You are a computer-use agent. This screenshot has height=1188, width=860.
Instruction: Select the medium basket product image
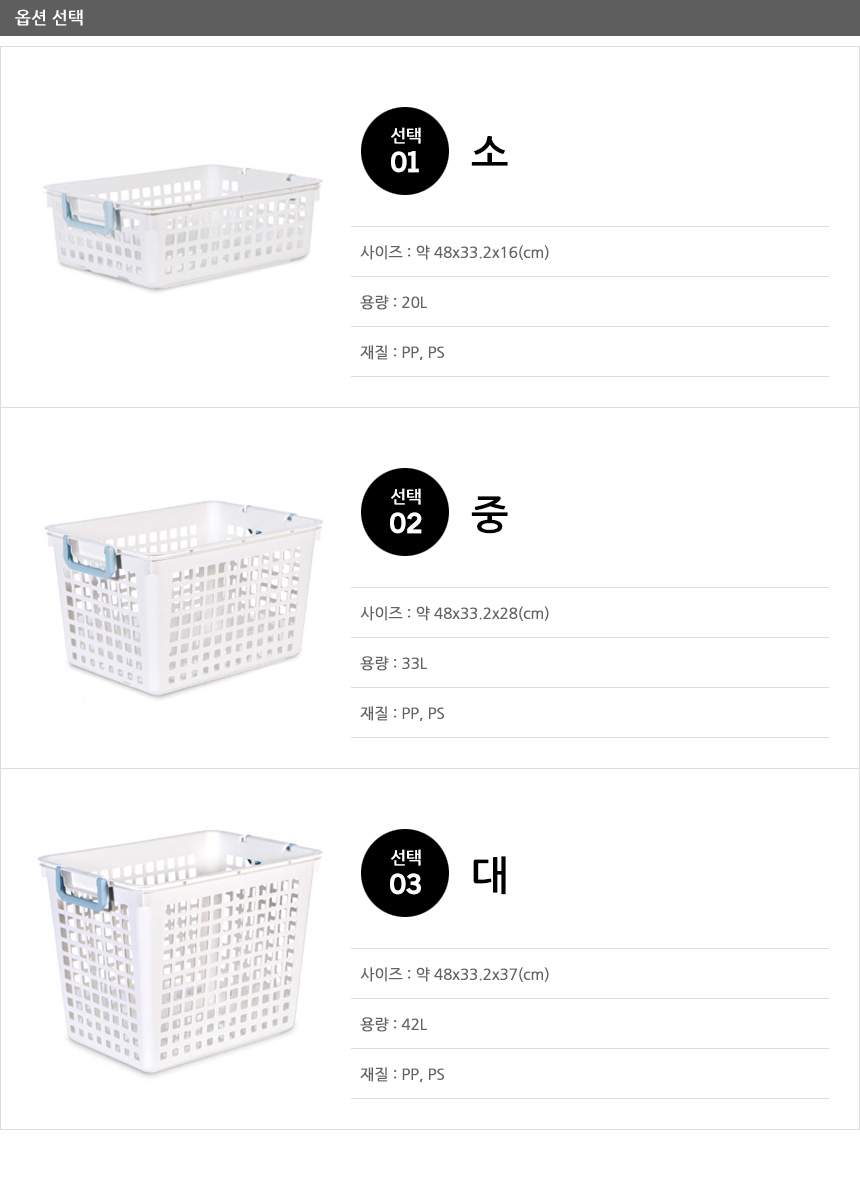(183, 597)
